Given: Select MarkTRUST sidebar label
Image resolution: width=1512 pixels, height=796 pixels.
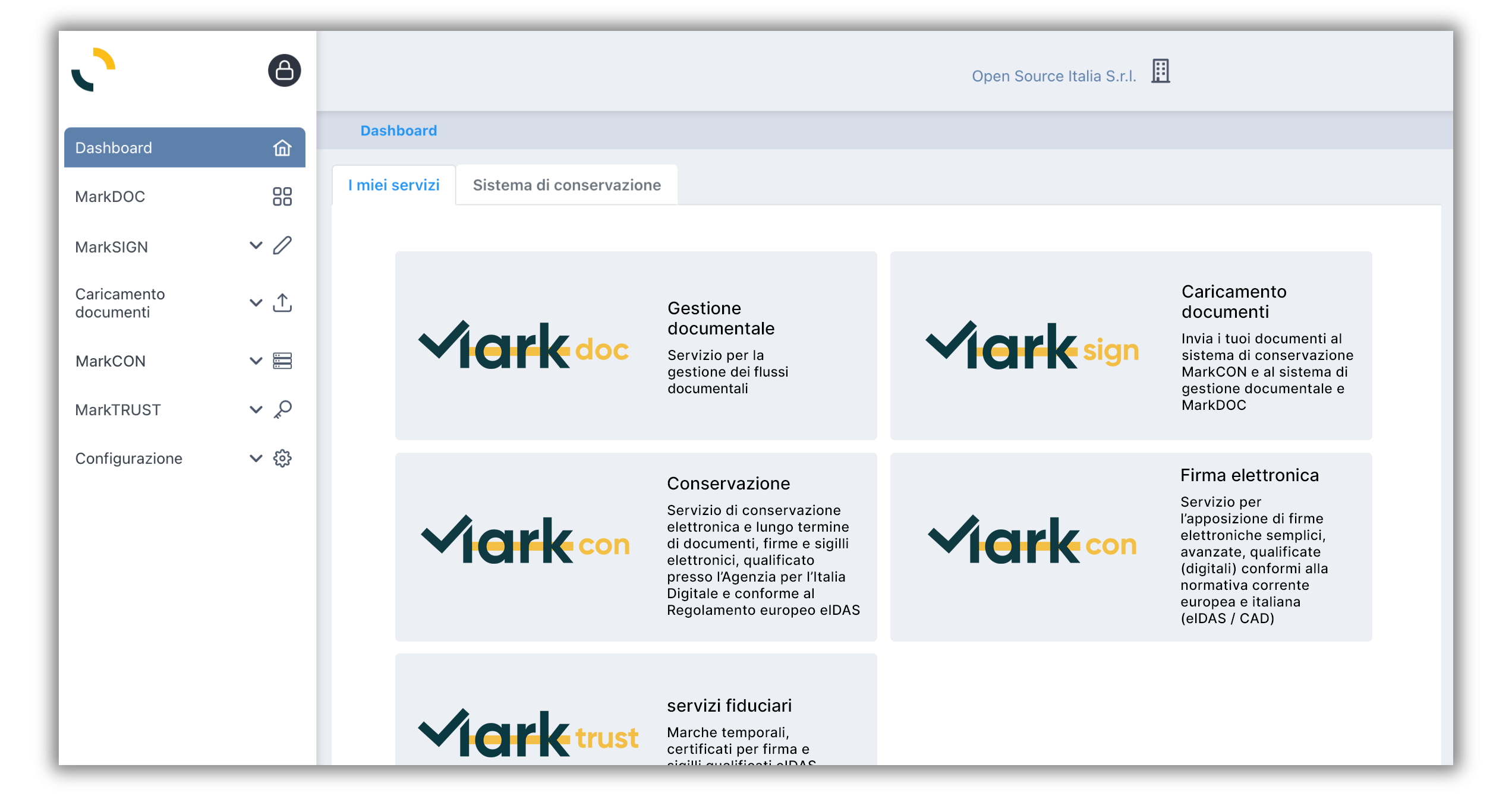Looking at the screenshot, I should point(118,409).
